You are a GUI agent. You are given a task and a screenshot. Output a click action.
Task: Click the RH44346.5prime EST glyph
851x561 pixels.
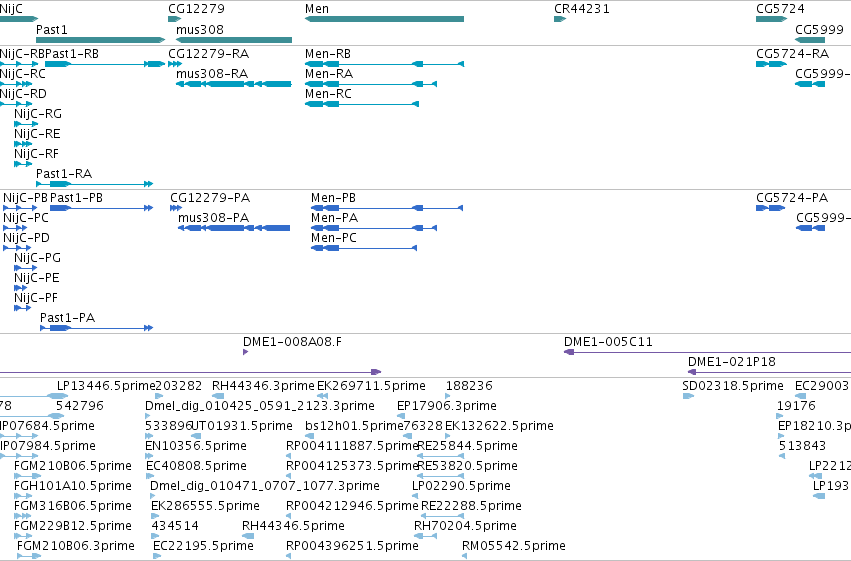pos(248,537)
